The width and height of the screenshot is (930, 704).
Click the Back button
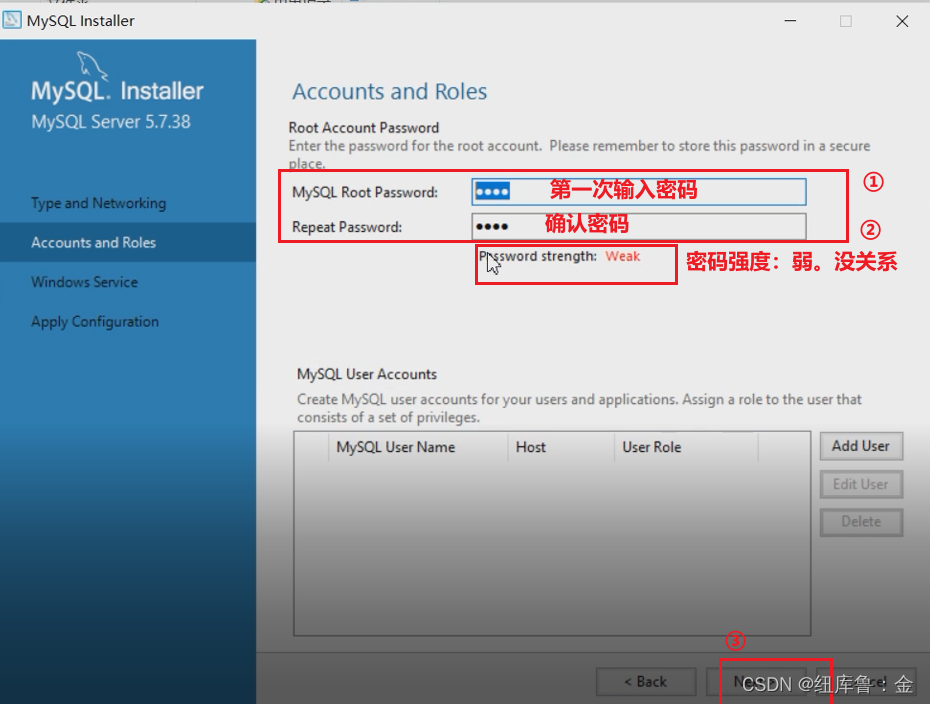646,682
